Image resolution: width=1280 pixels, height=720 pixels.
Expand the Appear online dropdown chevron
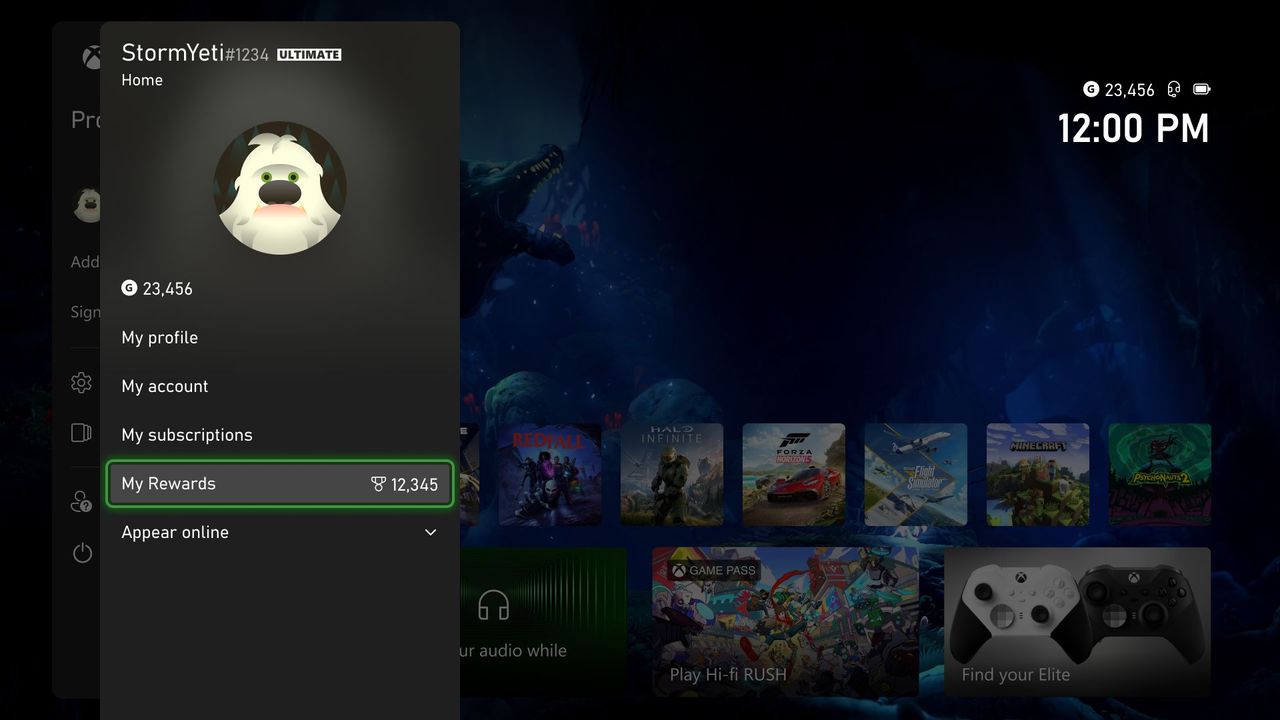[431, 532]
